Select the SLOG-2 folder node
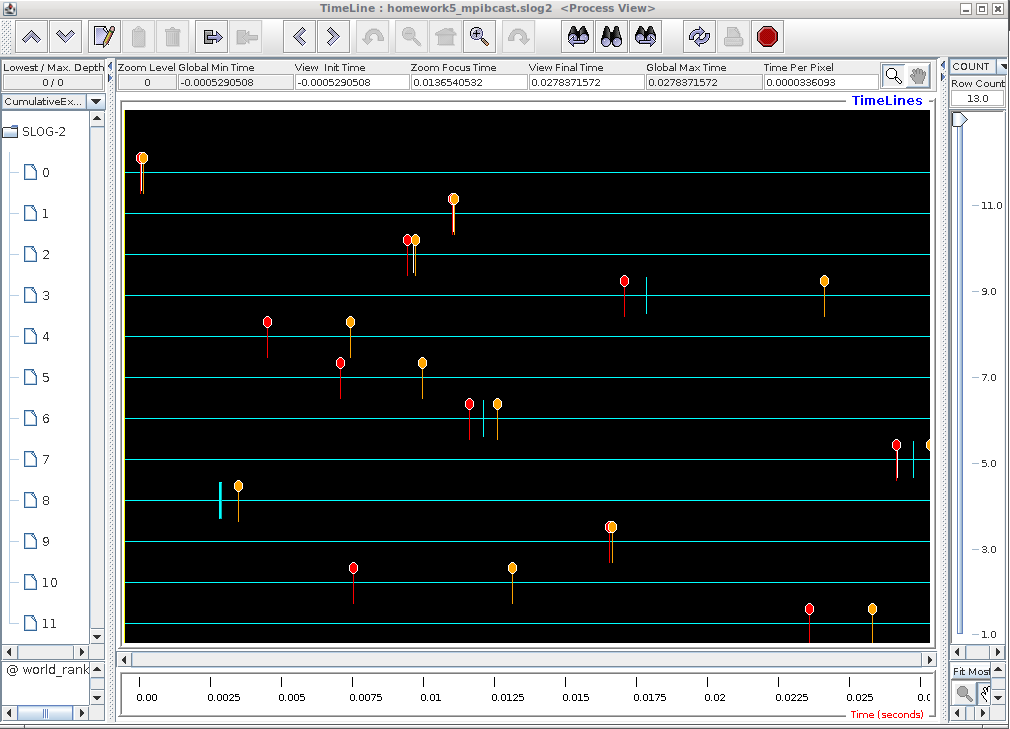The image size is (1010, 729). (44, 131)
